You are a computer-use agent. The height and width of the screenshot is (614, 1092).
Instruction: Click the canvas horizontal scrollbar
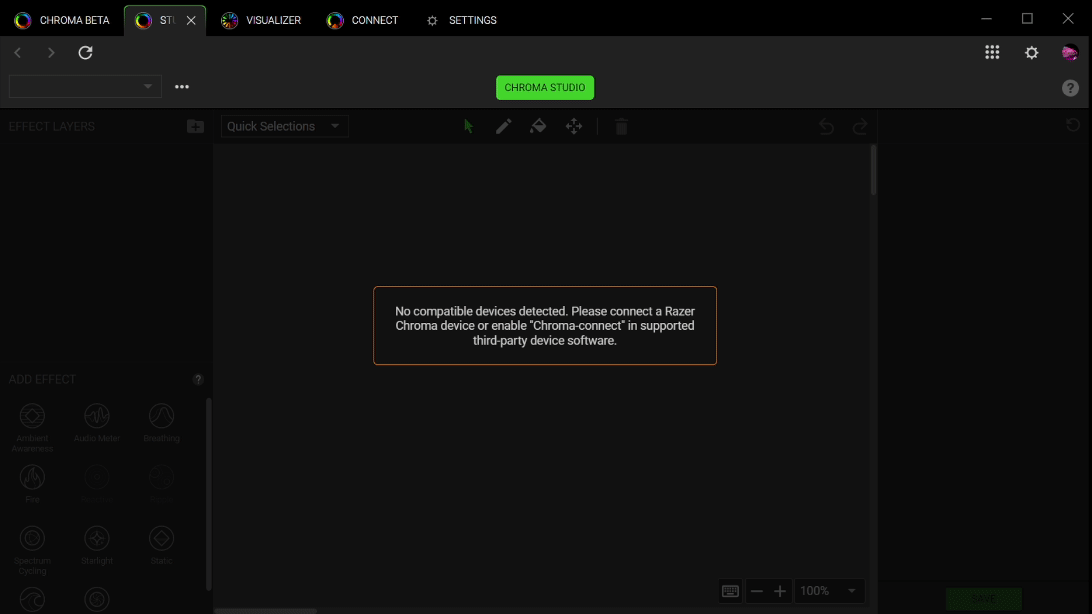265,611
